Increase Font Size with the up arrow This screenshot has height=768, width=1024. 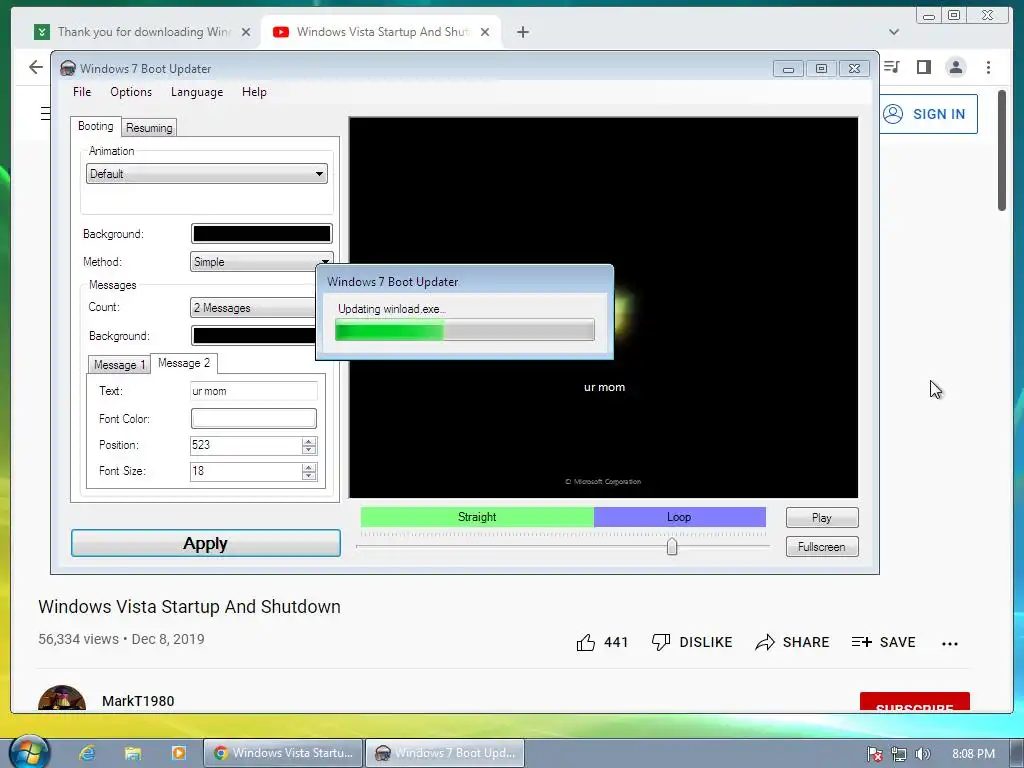309,467
